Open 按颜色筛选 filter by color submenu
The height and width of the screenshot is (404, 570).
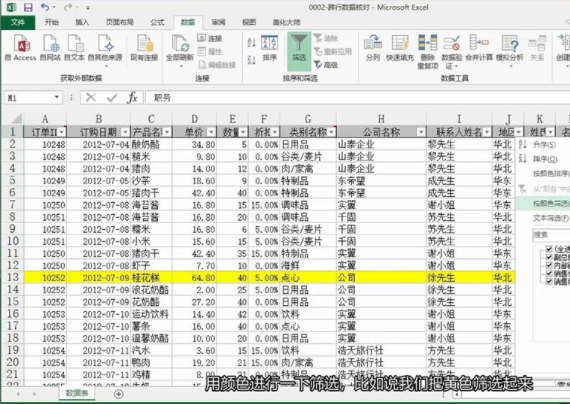click(543, 203)
